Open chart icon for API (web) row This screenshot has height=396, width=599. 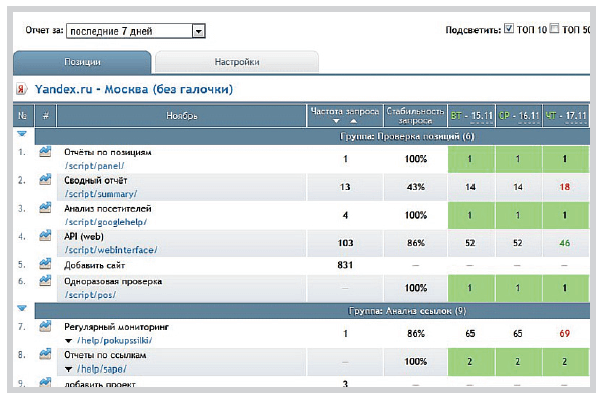(45, 235)
